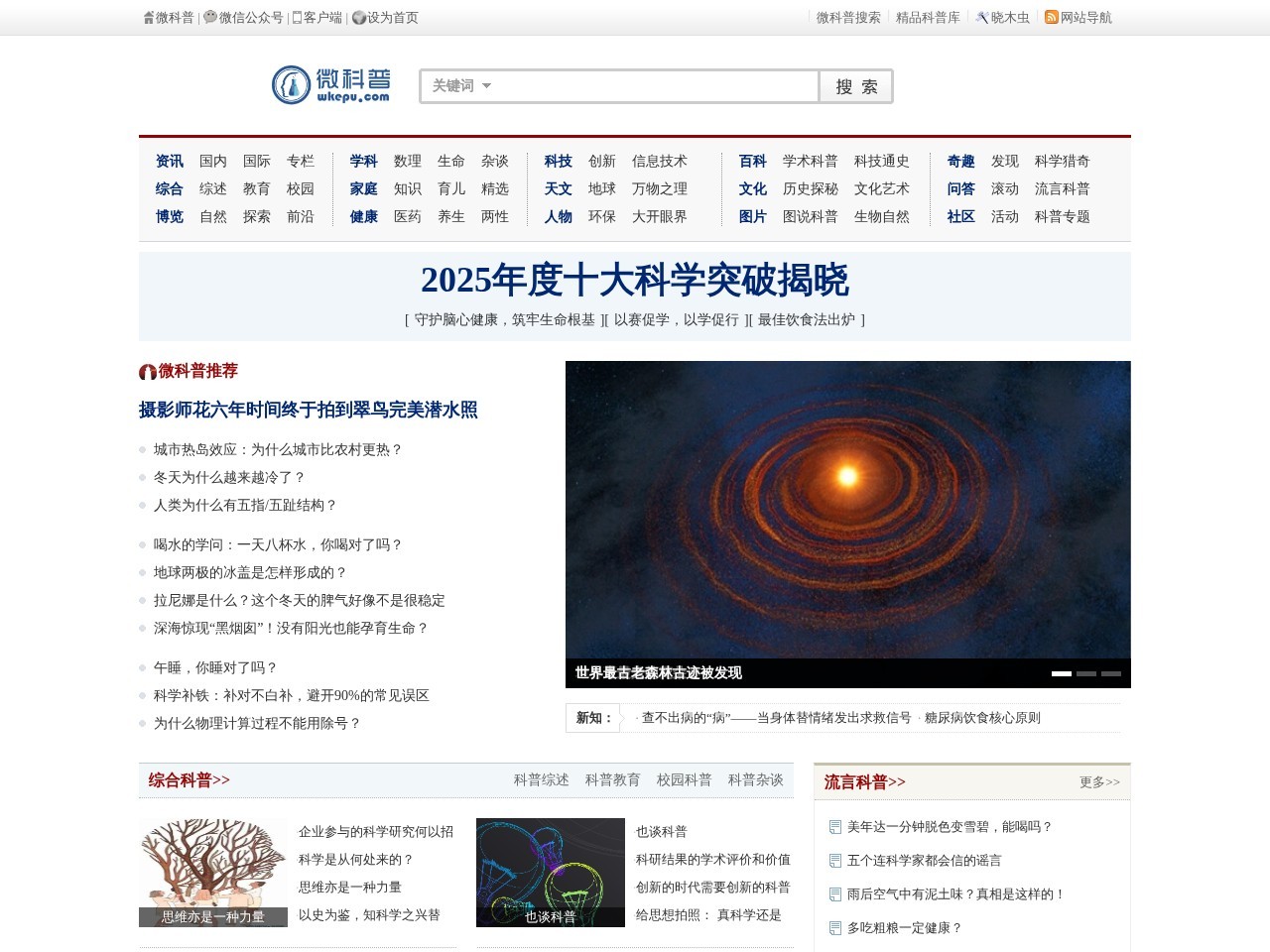Viewport: 1270px width, 952px height.
Task: Click the 搜 索 button
Action: pyautogui.click(x=856, y=86)
